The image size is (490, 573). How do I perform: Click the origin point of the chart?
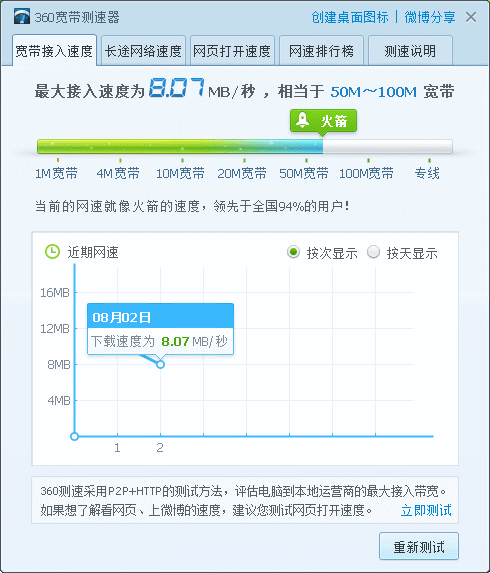[75, 436]
